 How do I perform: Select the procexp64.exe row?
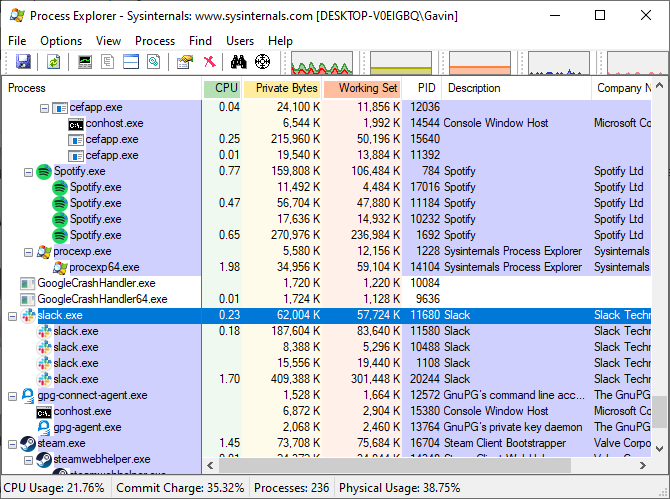326,267
